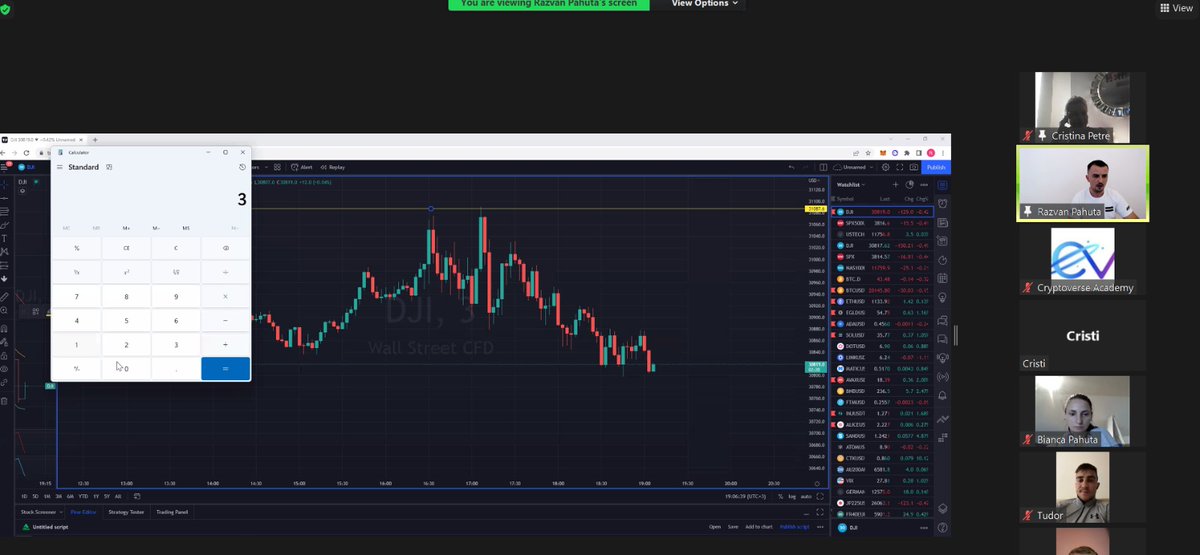This screenshot has width=1200, height=555.
Task: Open the Stock Screener tab
Action: click(x=39, y=512)
